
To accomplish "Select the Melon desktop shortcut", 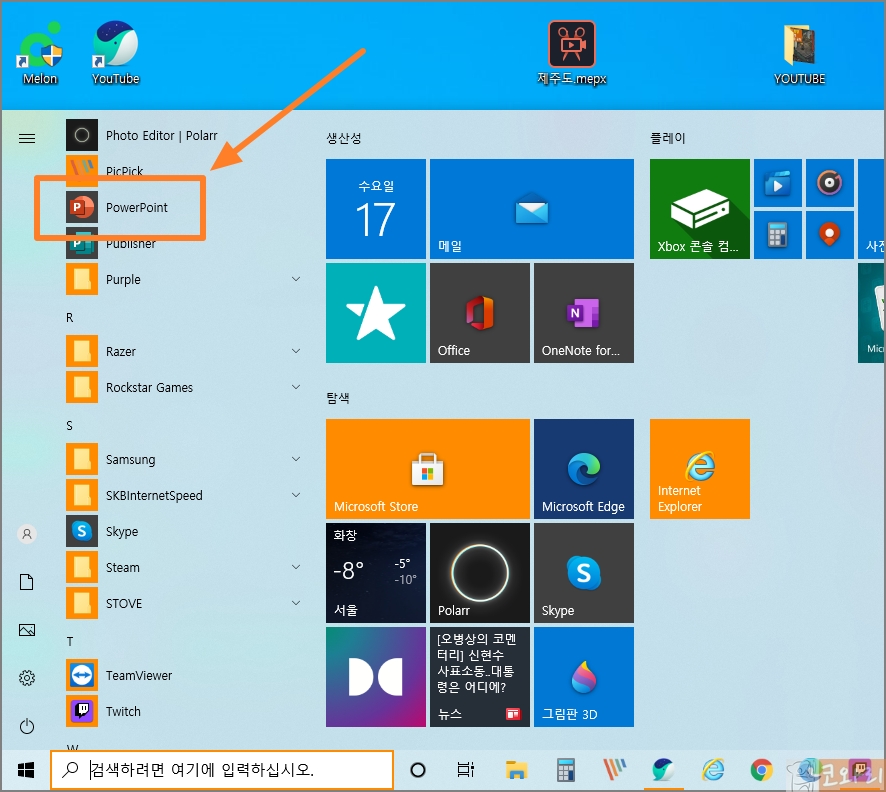I will coord(40,54).
